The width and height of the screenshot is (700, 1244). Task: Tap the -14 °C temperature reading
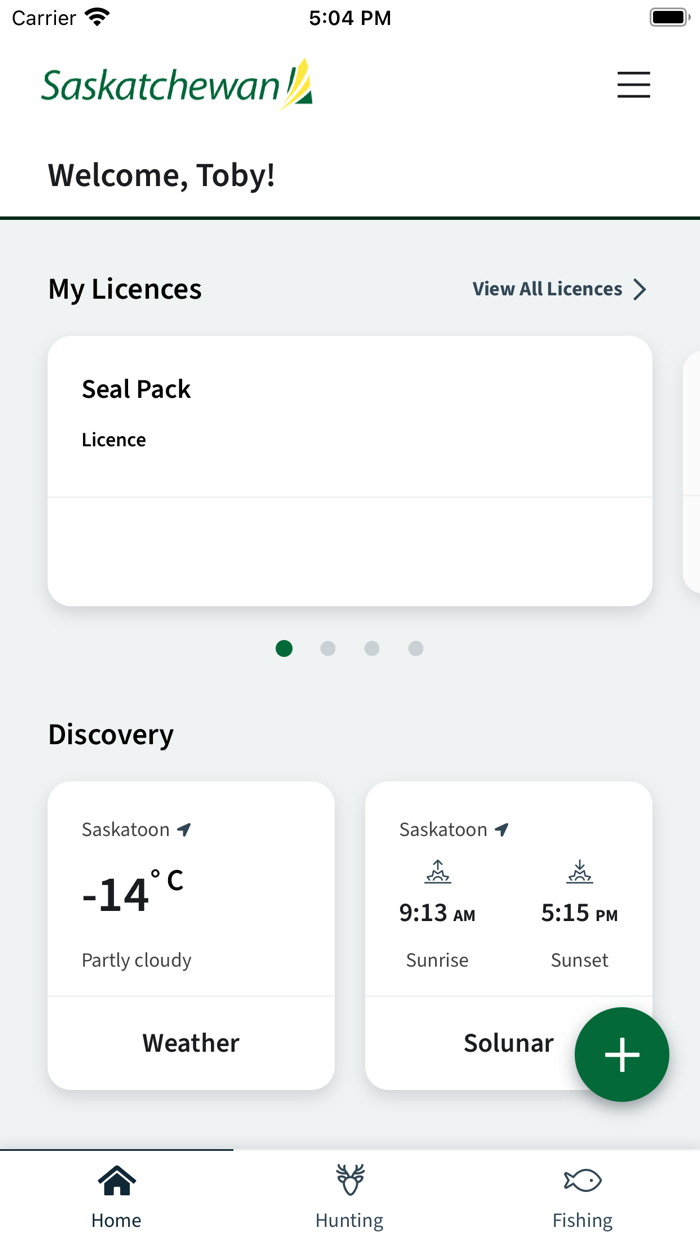[x=132, y=892]
